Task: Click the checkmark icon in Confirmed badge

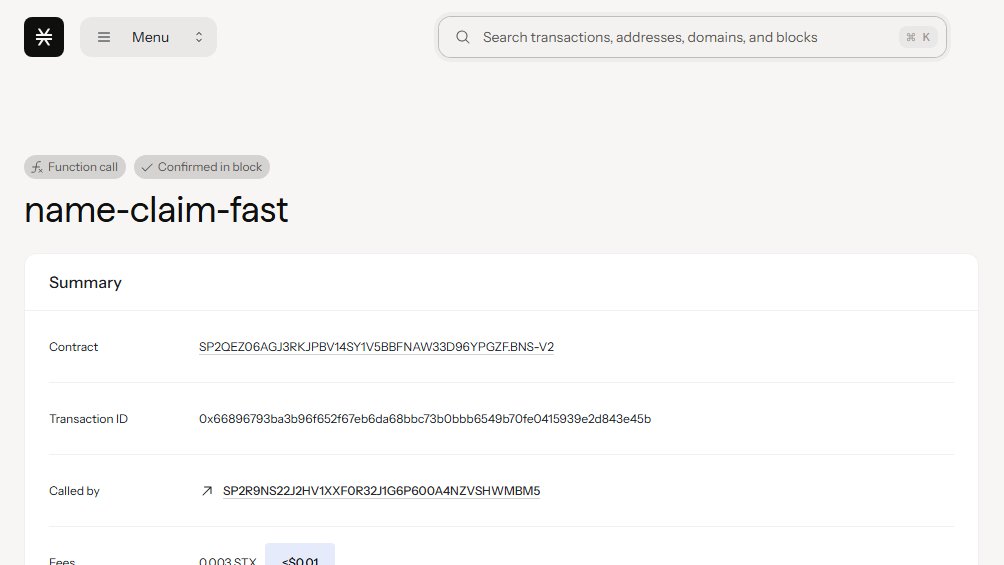Action: pos(147,167)
